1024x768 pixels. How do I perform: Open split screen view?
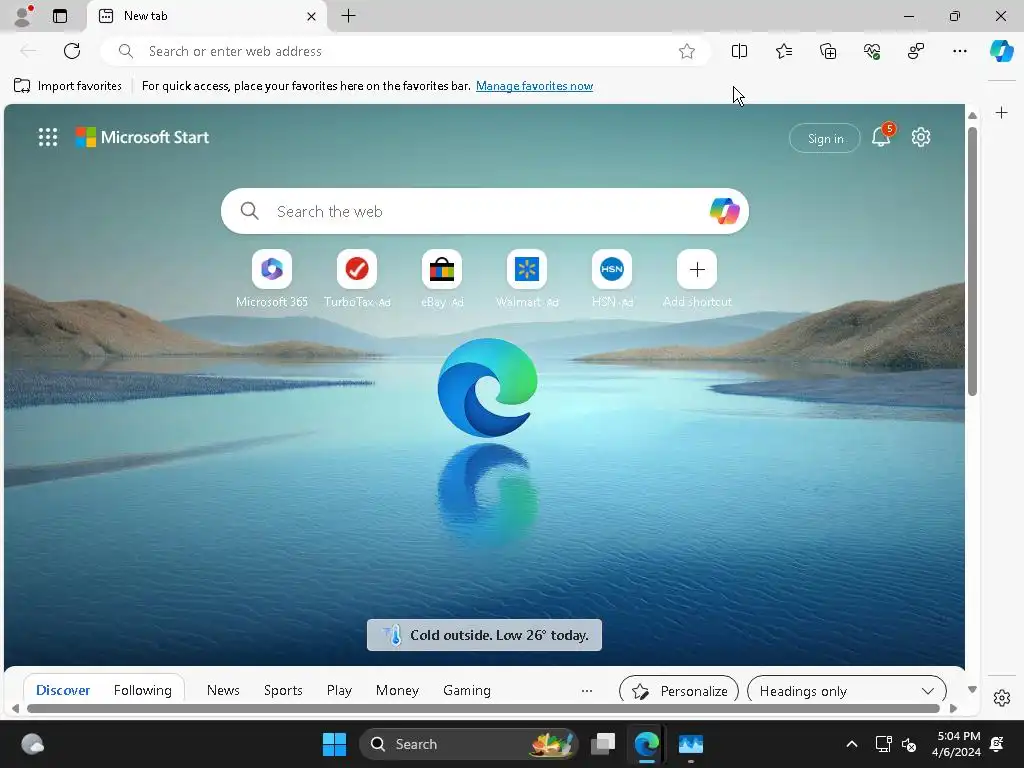pyautogui.click(x=739, y=51)
